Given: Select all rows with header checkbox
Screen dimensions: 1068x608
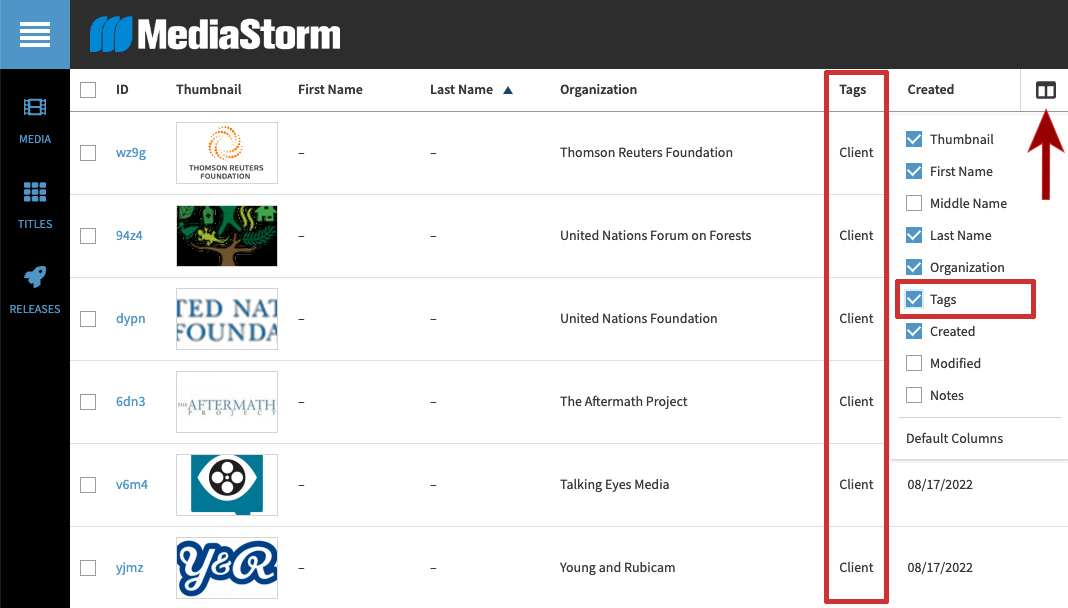Looking at the screenshot, I should (88, 90).
